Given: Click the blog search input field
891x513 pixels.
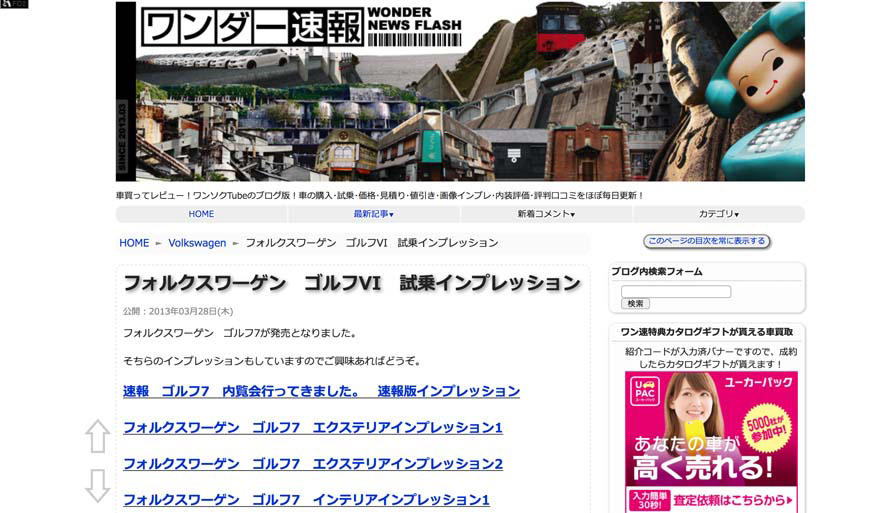Looking at the screenshot, I should coord(676,291).
